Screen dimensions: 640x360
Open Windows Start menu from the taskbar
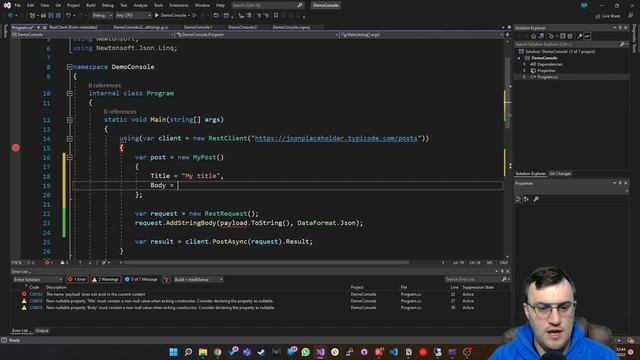click(x=173, y=352)
